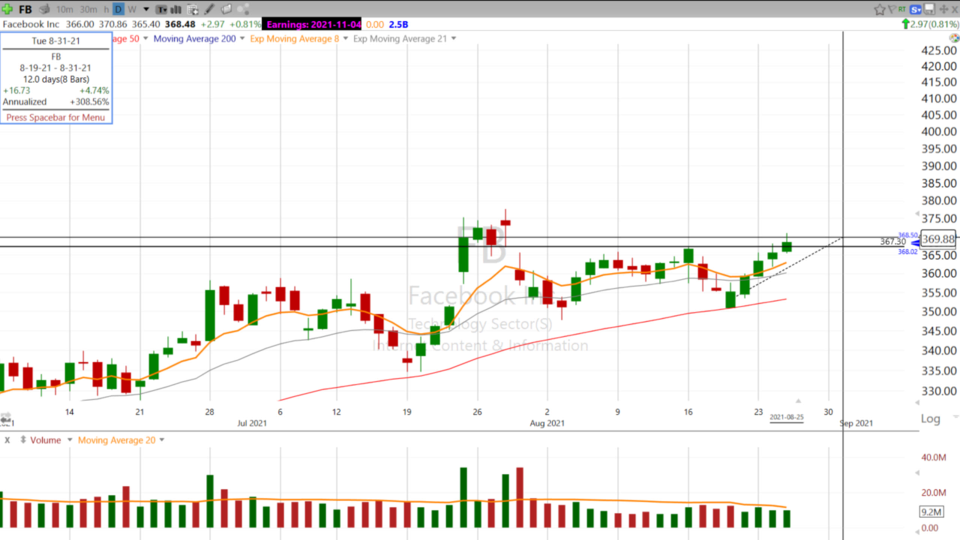Toggle Log scale on price axis
Screen dimensions: 960x540
click(x=930, y=418)
